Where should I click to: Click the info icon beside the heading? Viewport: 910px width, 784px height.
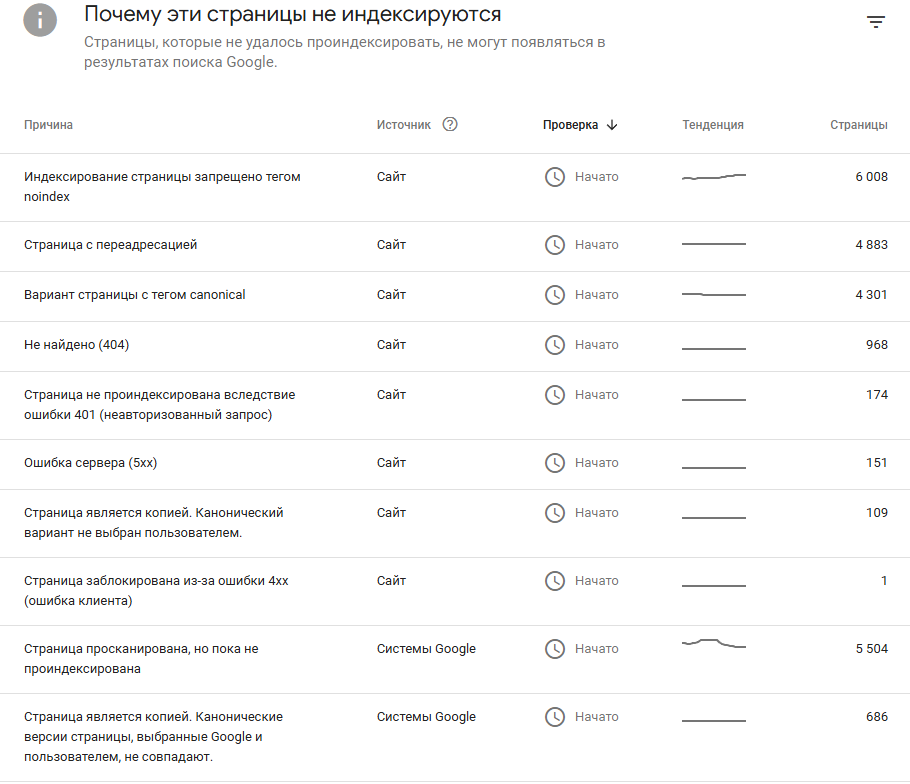(x=40, y=20)
